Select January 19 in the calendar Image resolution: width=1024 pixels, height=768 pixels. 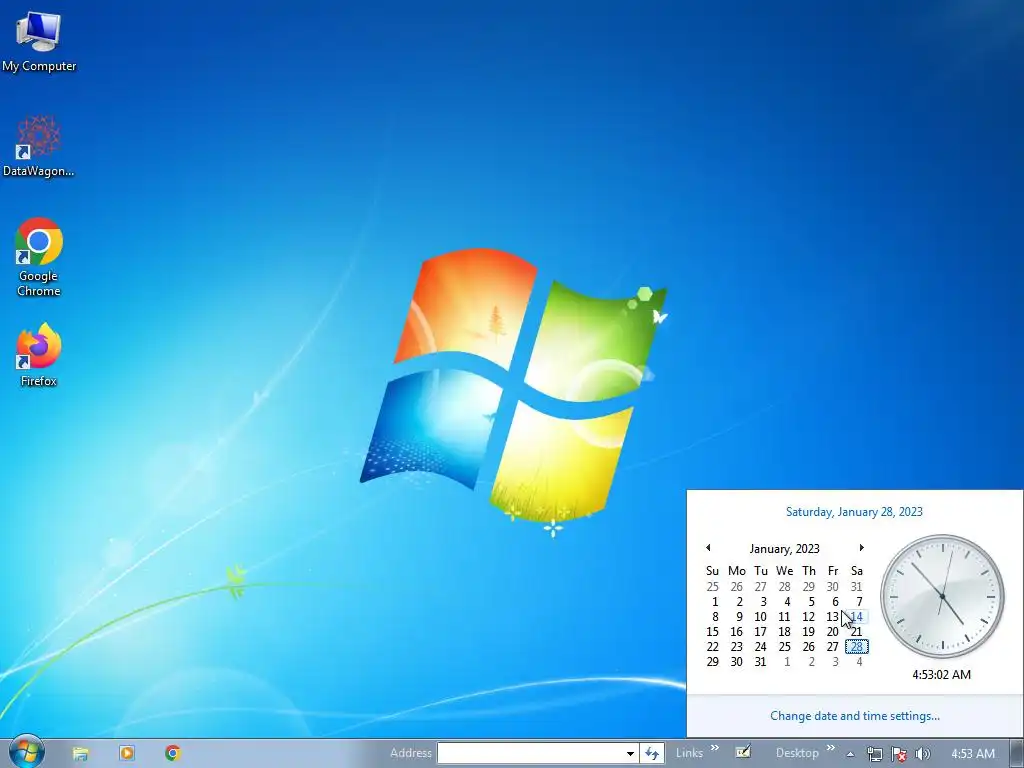pos(808,632)
